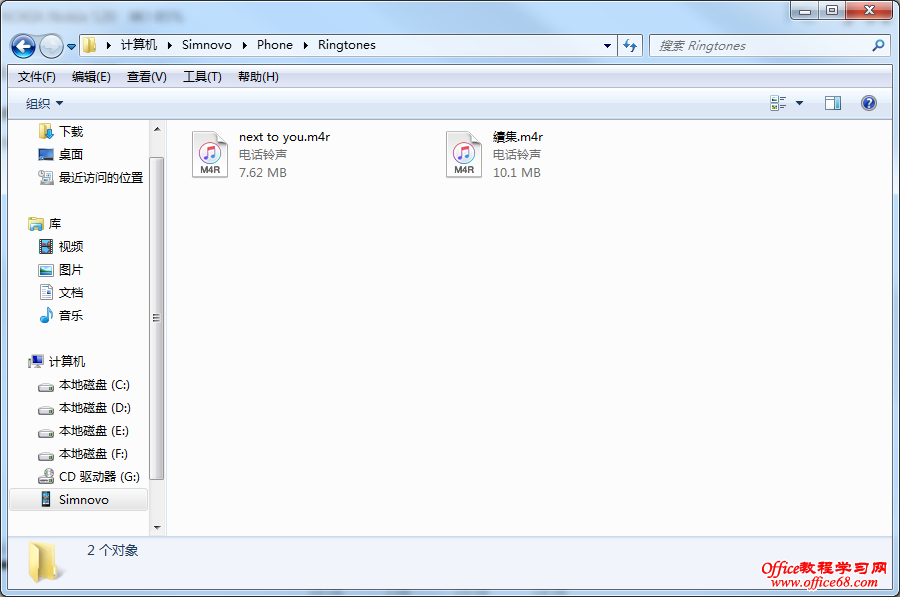900x597 pixels.
Task: Click the Help question mark icon
Action: 868,103
